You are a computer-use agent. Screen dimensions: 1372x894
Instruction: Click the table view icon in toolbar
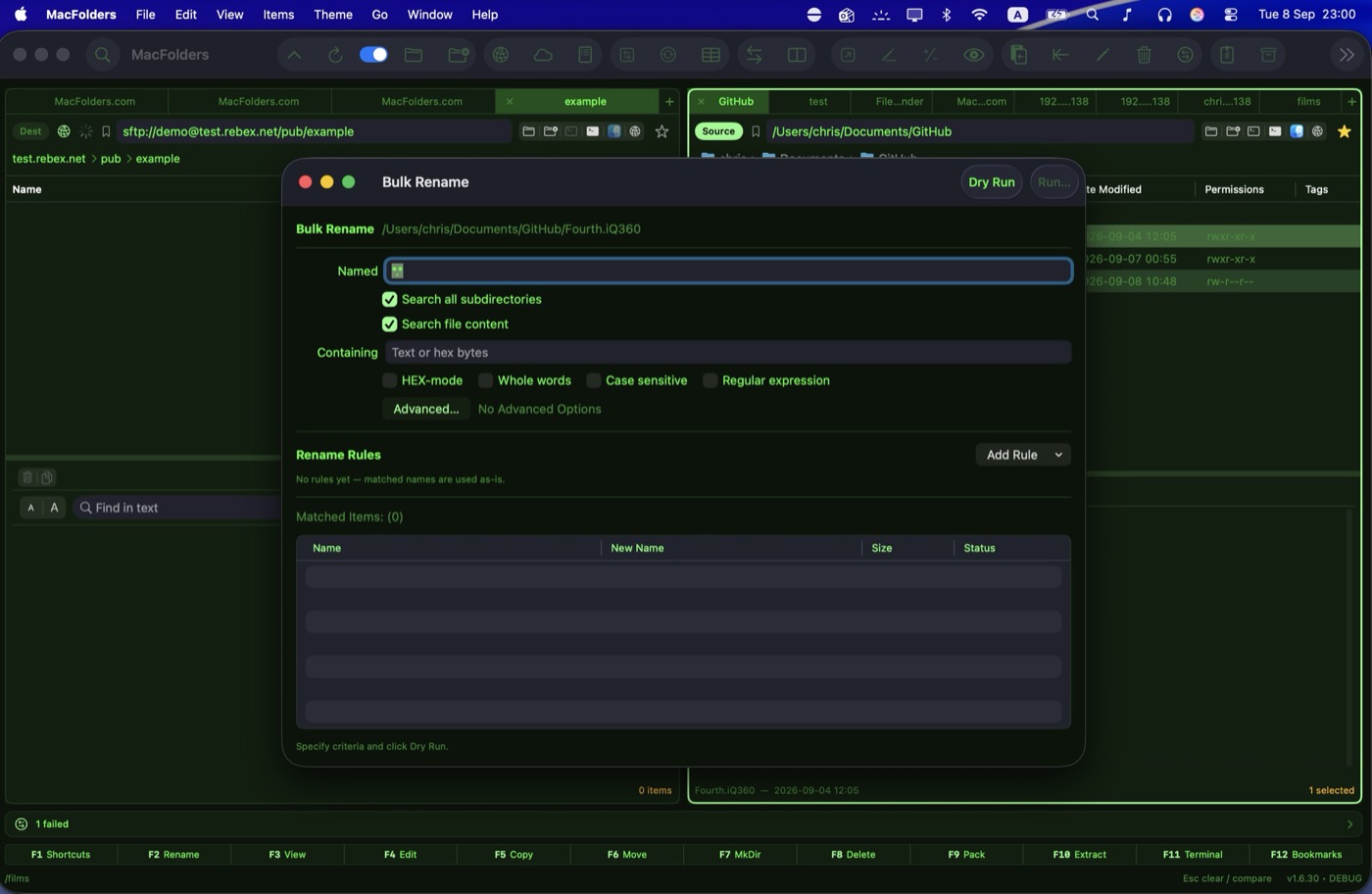(710, 55)
